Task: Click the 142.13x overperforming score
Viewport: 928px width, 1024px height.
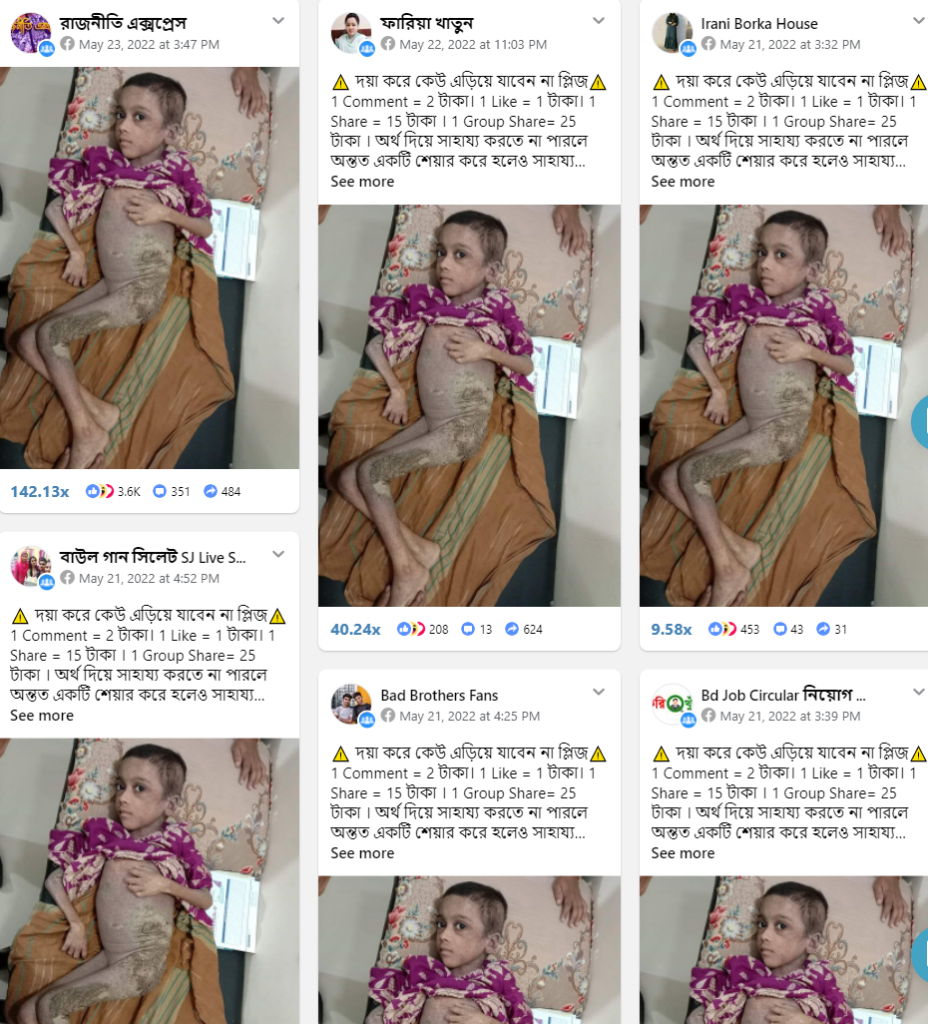Action: click(x=40, y=492)
